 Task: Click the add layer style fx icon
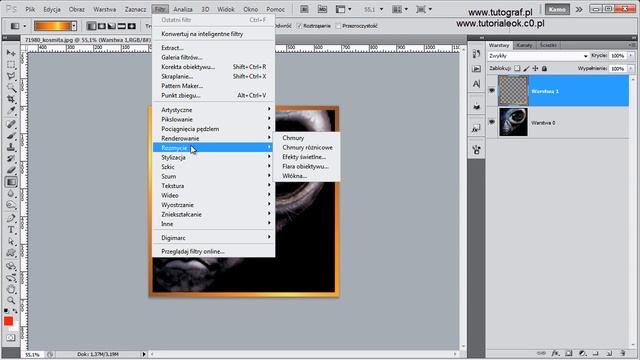[x=555, y=353]
